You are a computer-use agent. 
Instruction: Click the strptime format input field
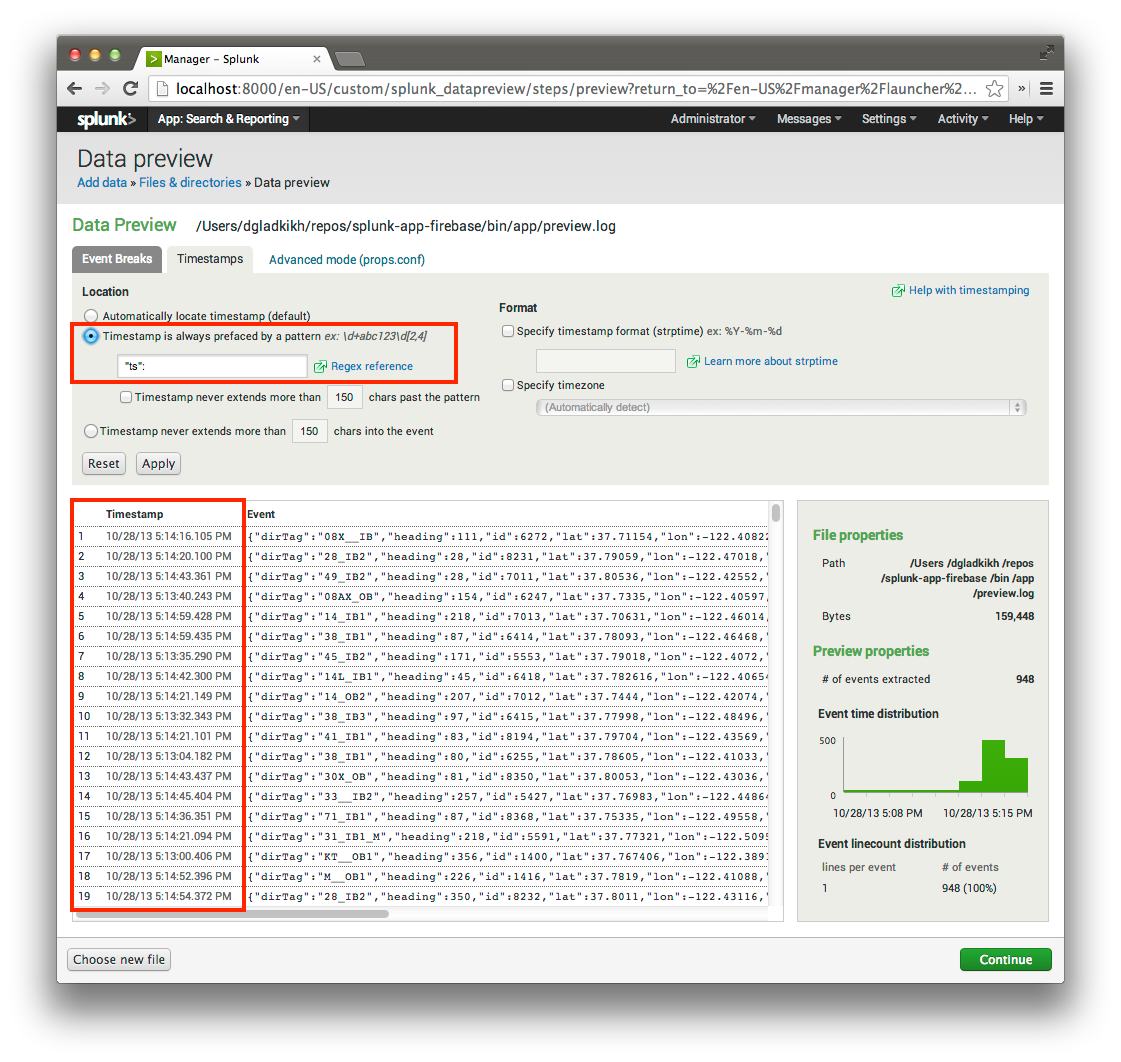tap(606, 361)
